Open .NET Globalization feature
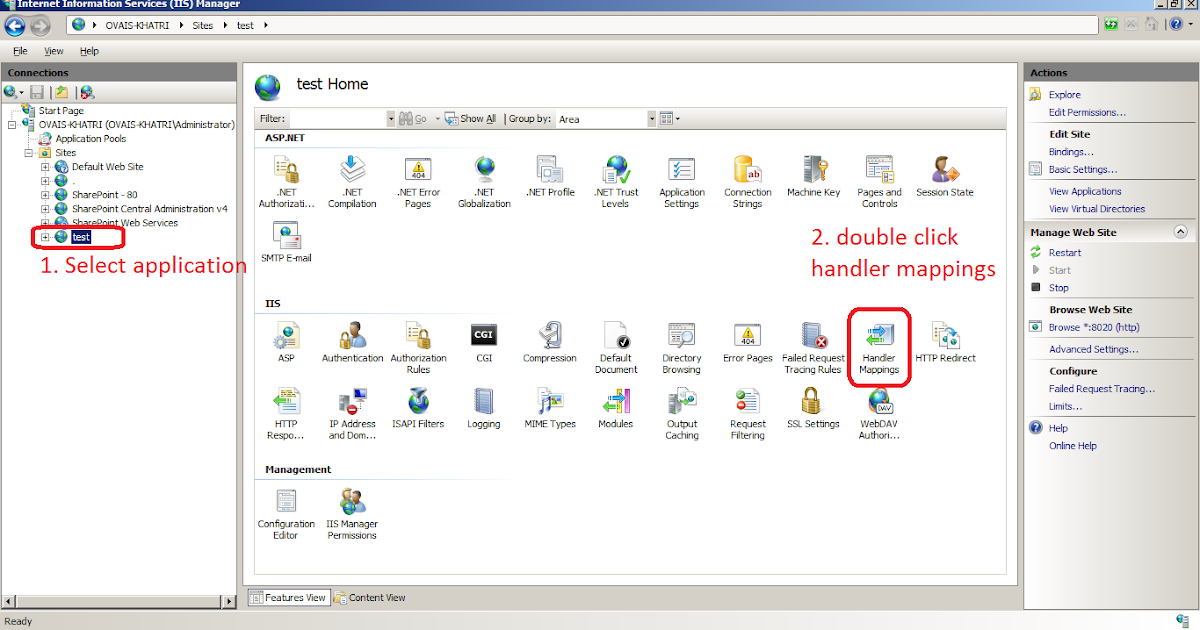 [484, 182]
